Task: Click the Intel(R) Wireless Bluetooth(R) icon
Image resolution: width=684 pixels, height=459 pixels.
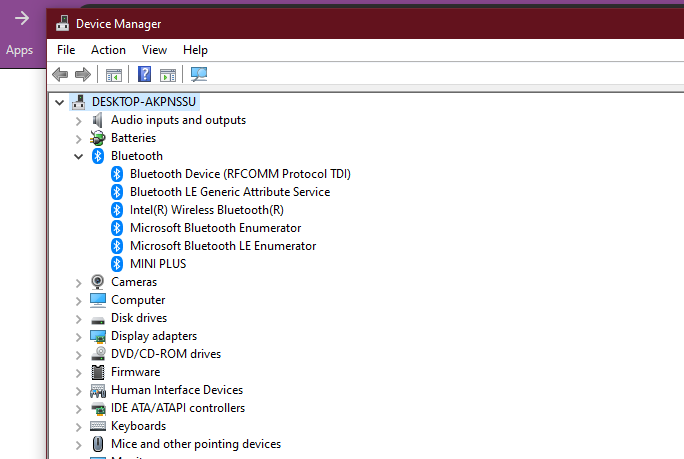Action: coord(117,210)
